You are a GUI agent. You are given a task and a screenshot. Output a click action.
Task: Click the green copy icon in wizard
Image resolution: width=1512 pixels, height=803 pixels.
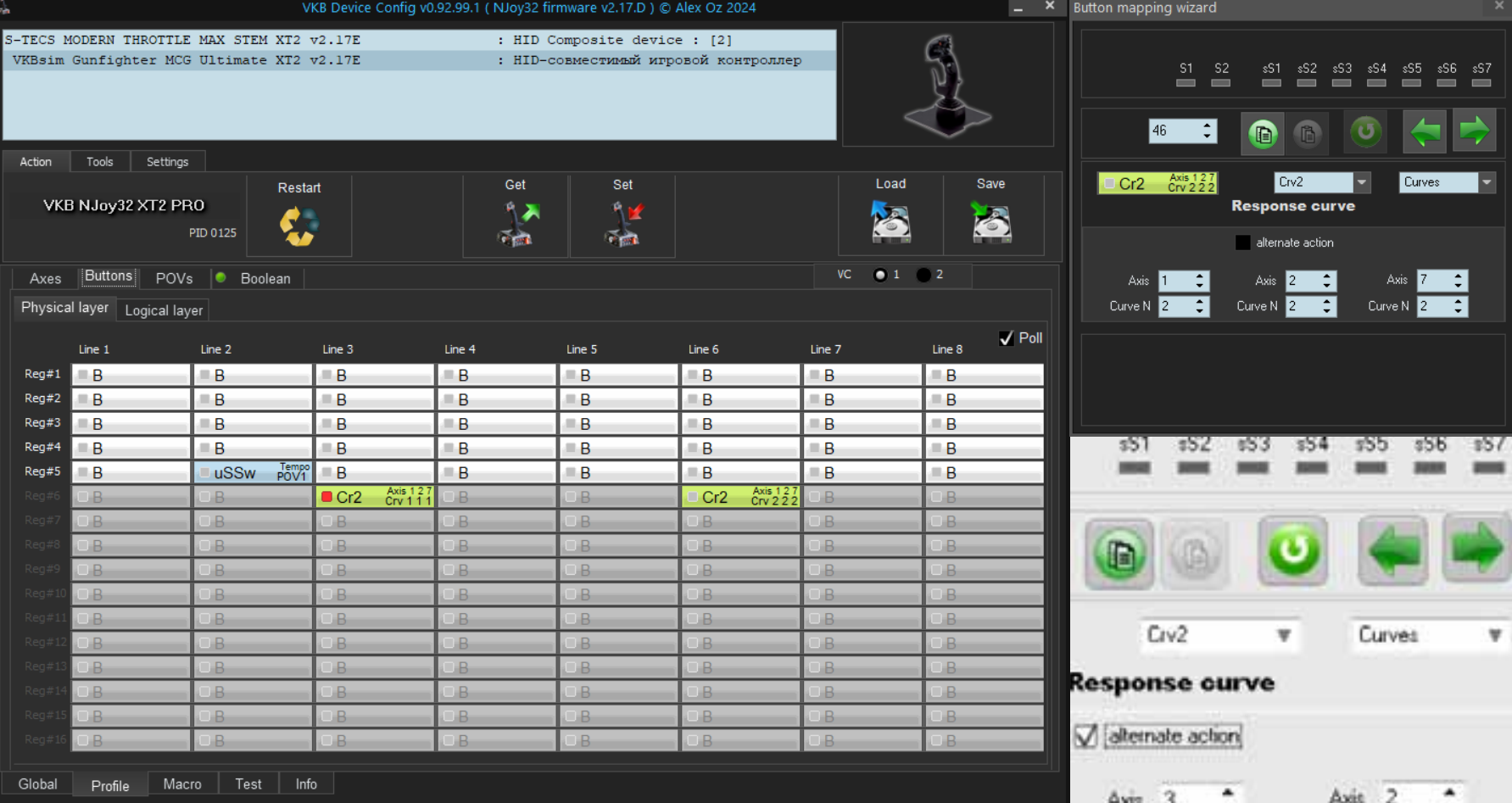click(1263, 133)
